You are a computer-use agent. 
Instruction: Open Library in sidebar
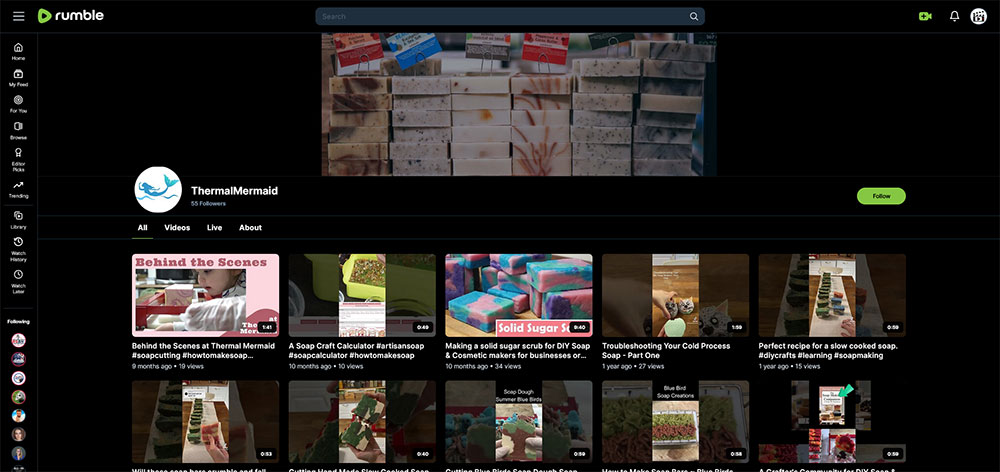click(18, 220)
